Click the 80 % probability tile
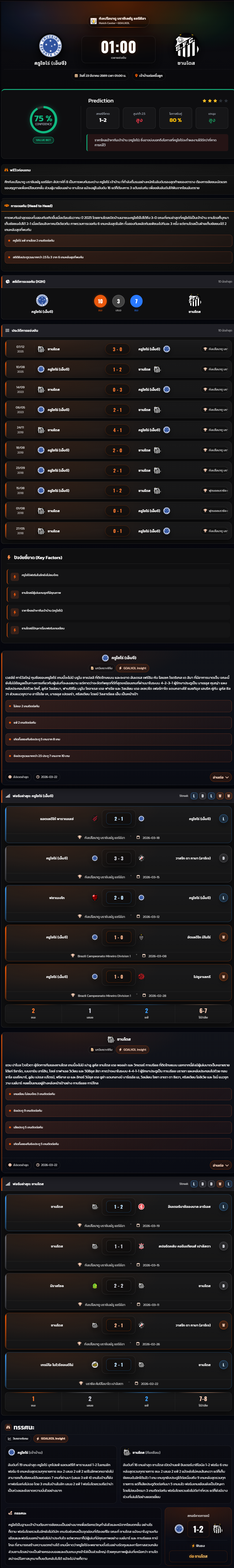Image resolution: width=234 pixels, height=1568 pixels. pos(175,118)
